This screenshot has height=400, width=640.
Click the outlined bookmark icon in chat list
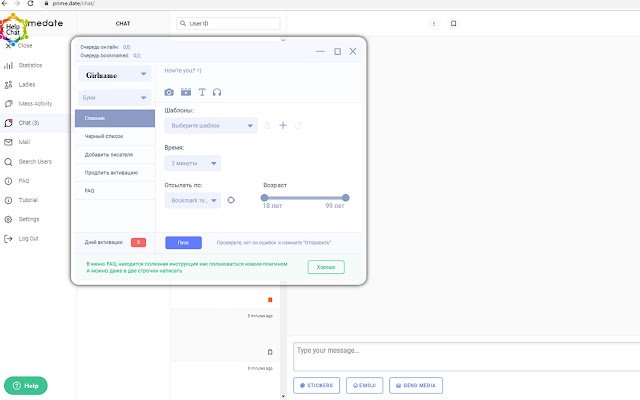(x=270, y=352)
